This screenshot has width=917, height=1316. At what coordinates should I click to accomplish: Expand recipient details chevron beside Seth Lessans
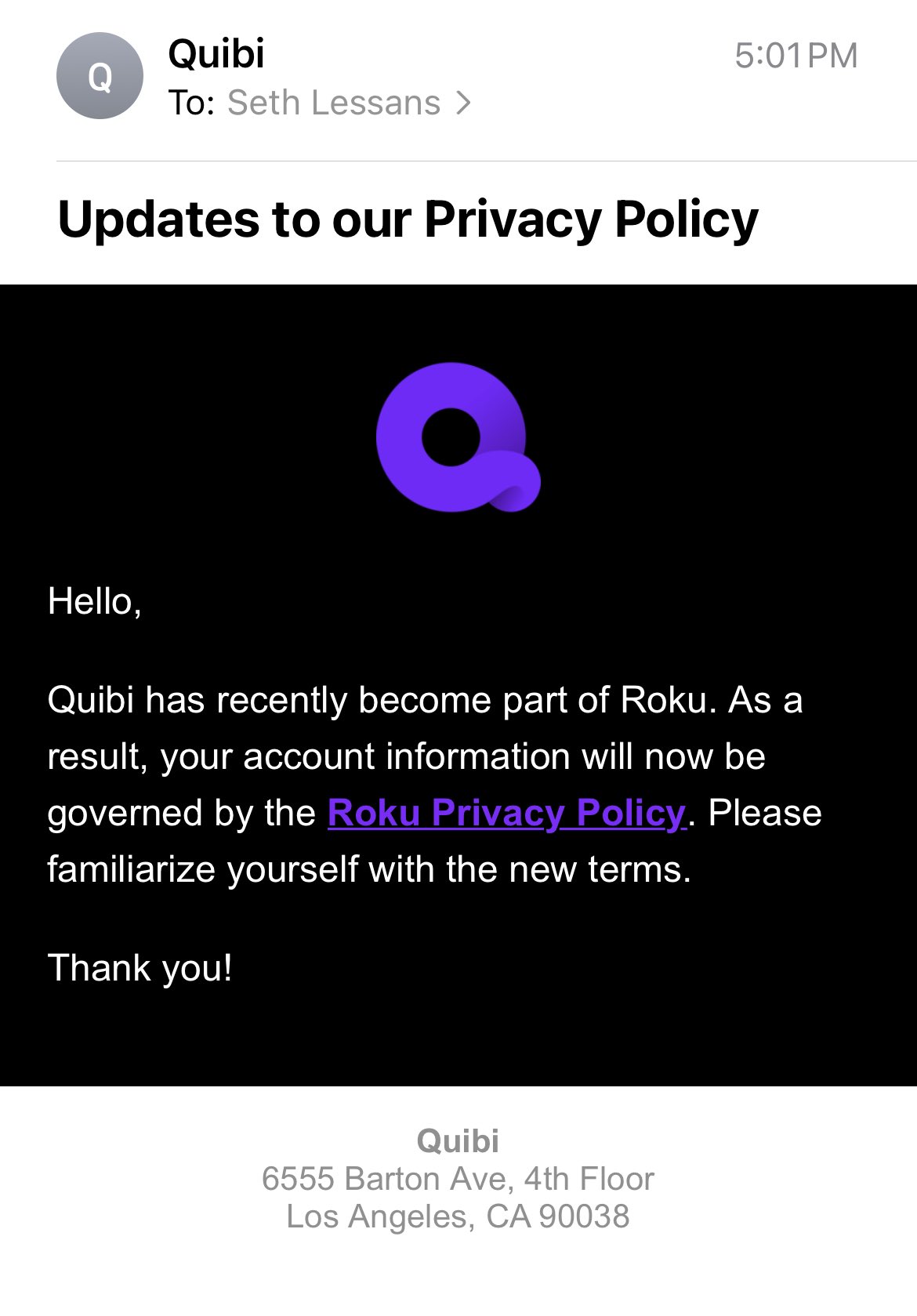[x=463, y=103]
